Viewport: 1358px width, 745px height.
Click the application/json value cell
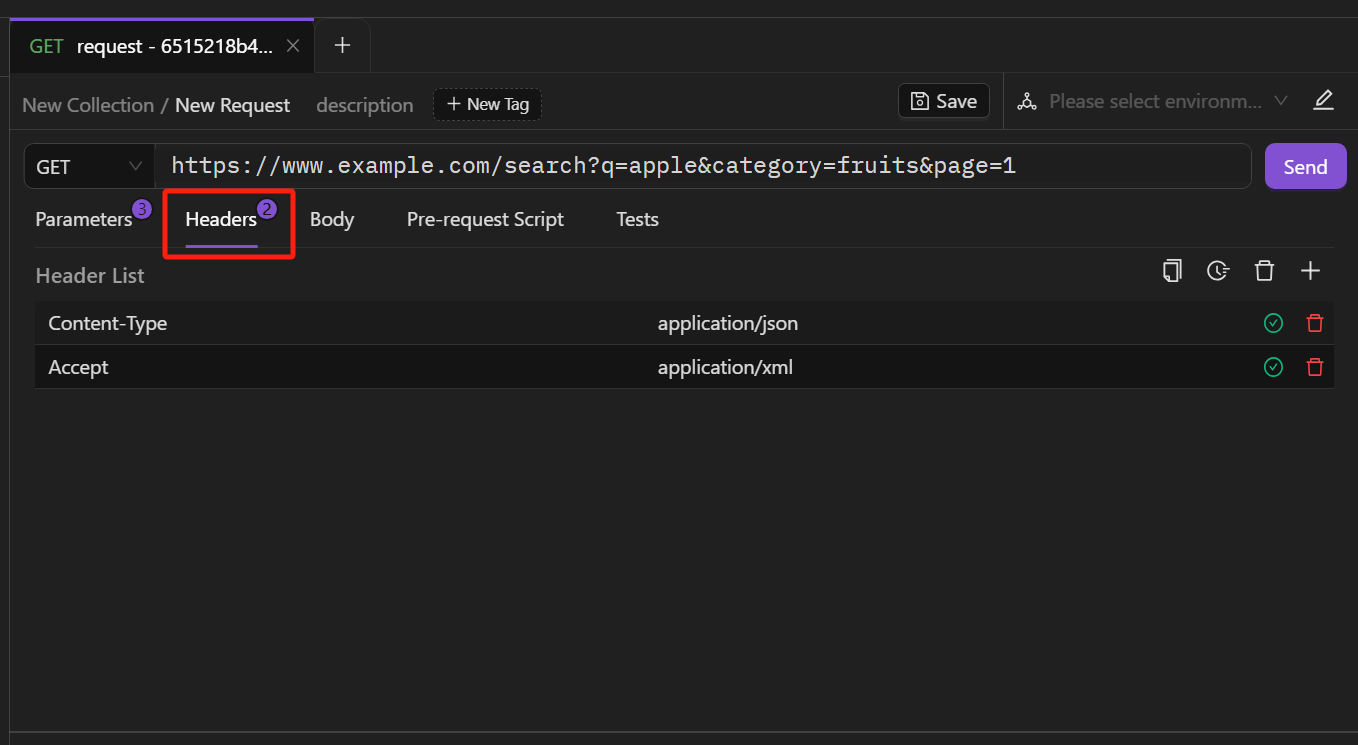[x=728, y=323]
